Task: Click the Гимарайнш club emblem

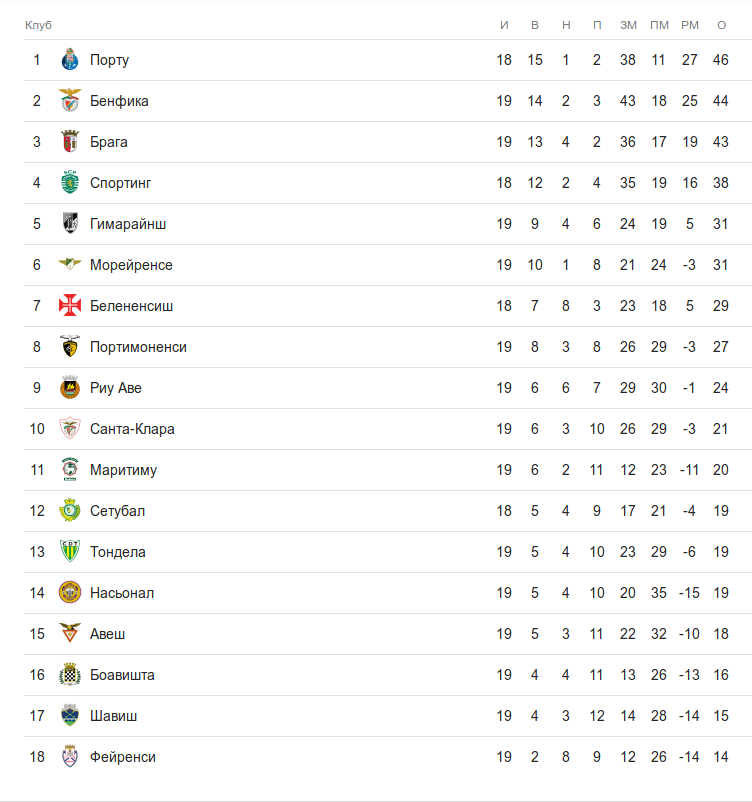Action: 69,224
